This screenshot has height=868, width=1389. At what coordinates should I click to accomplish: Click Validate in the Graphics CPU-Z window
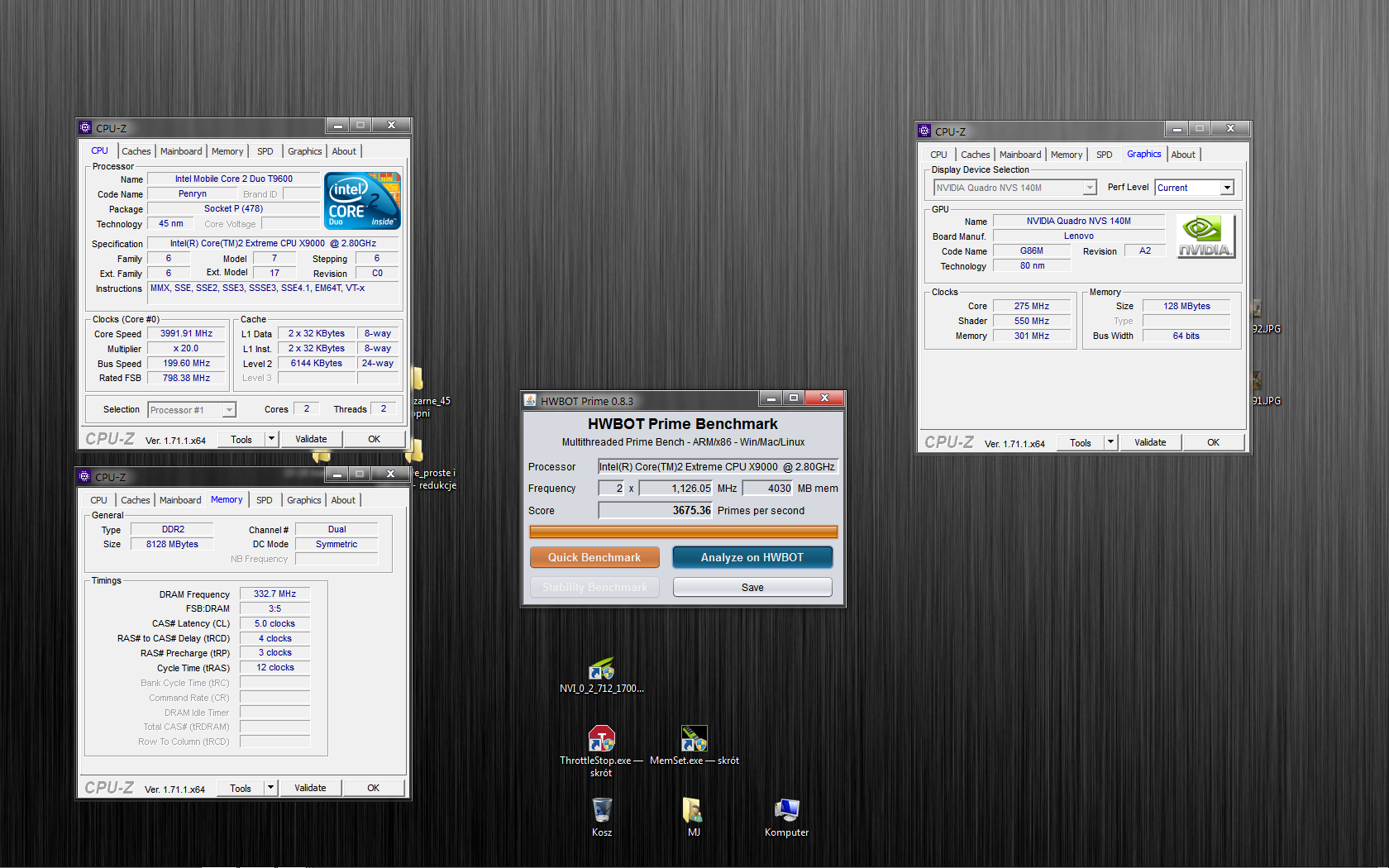coord(1150,442)
